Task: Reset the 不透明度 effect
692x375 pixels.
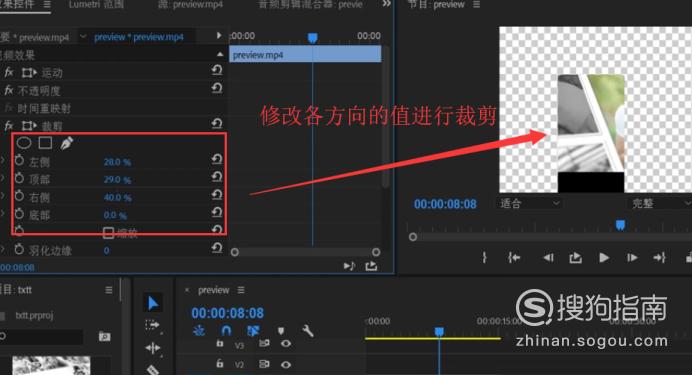Action: (x=217, y=88)
